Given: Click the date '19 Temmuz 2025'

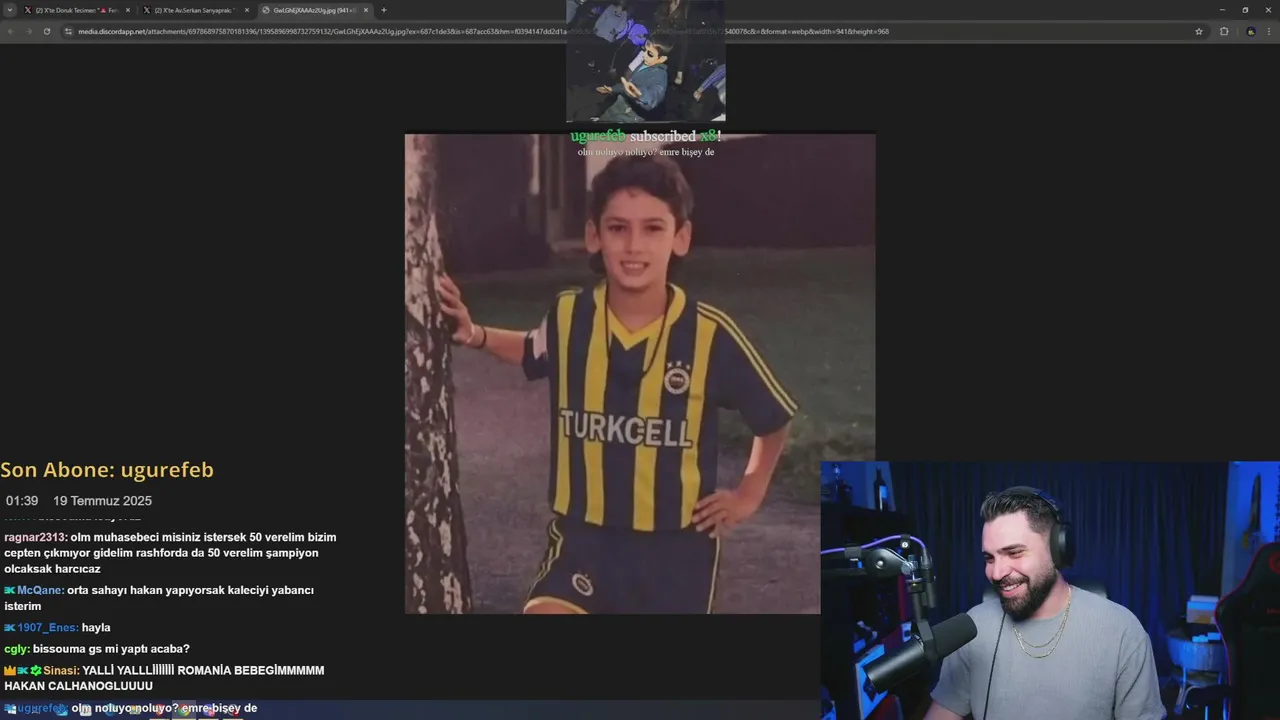Looking at the screenshot, I should click(x=103, y=501).
